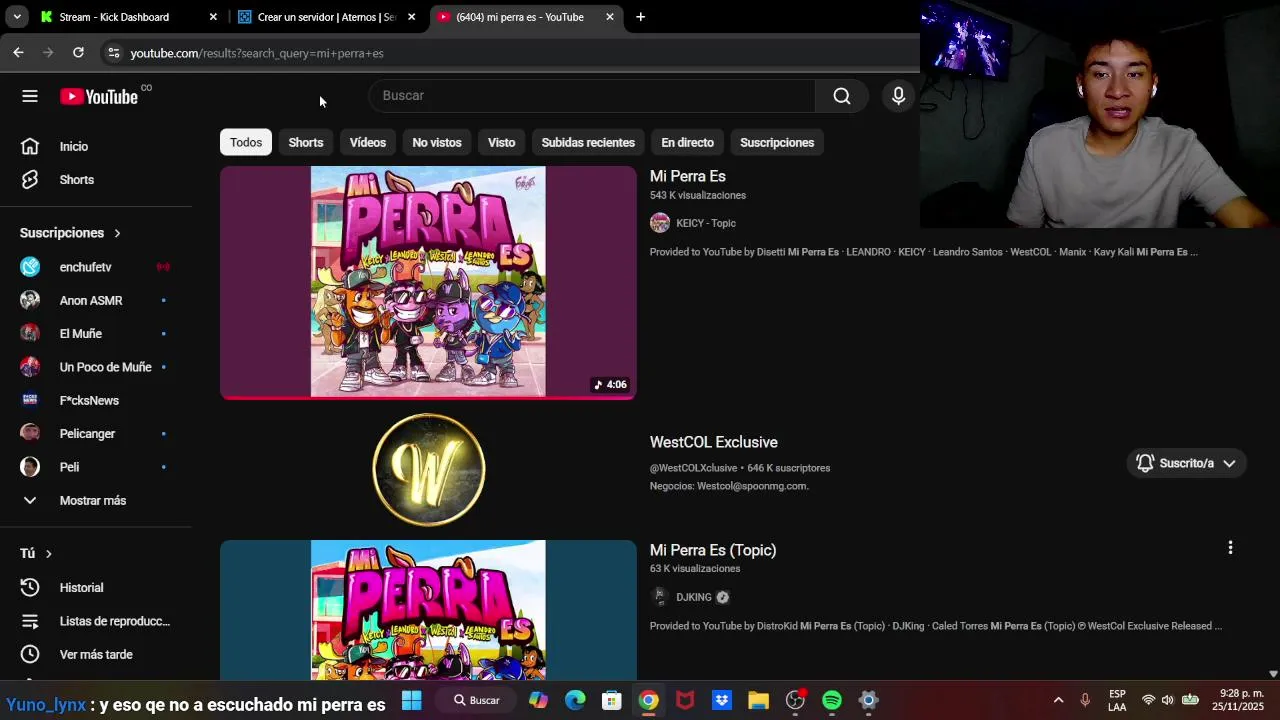Start voice search with microphone icon

(898, 96)
